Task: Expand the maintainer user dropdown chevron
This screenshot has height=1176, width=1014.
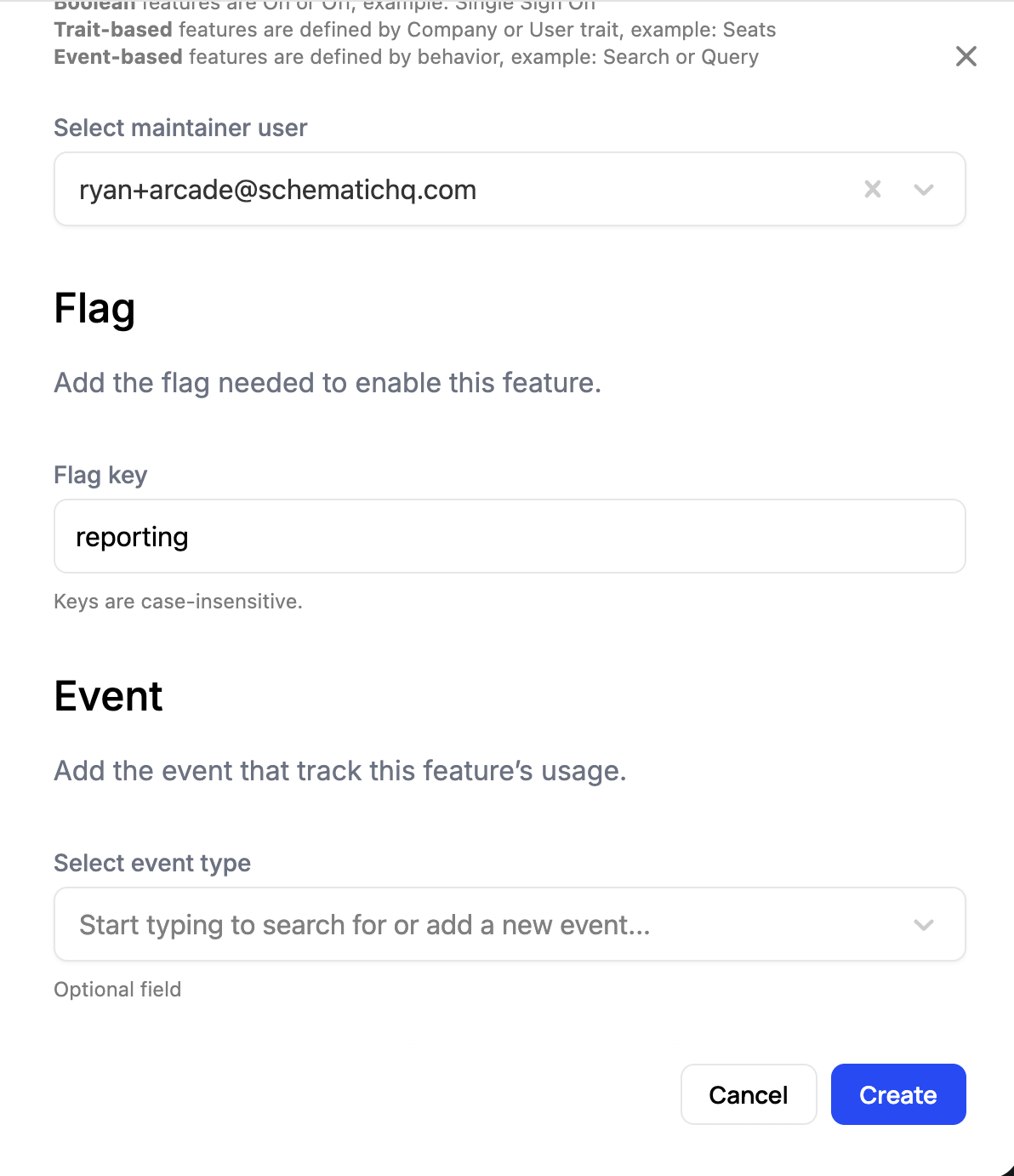Action: tap(924, 189)
